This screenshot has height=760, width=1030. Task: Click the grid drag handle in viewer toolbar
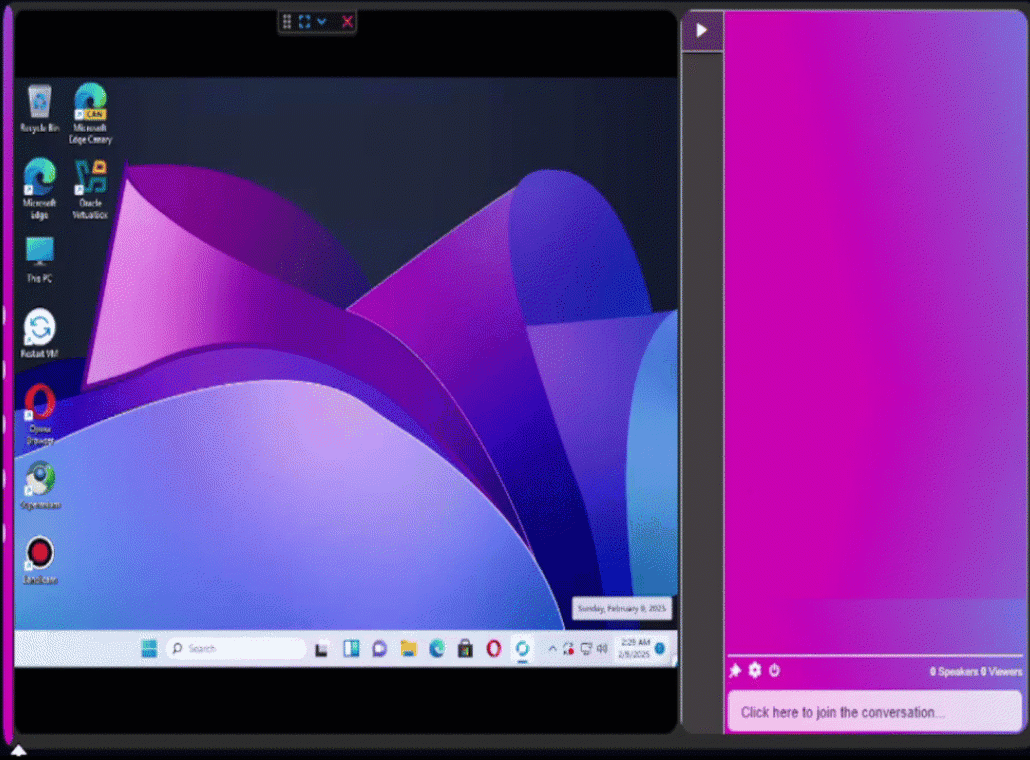tap(287, 21)
